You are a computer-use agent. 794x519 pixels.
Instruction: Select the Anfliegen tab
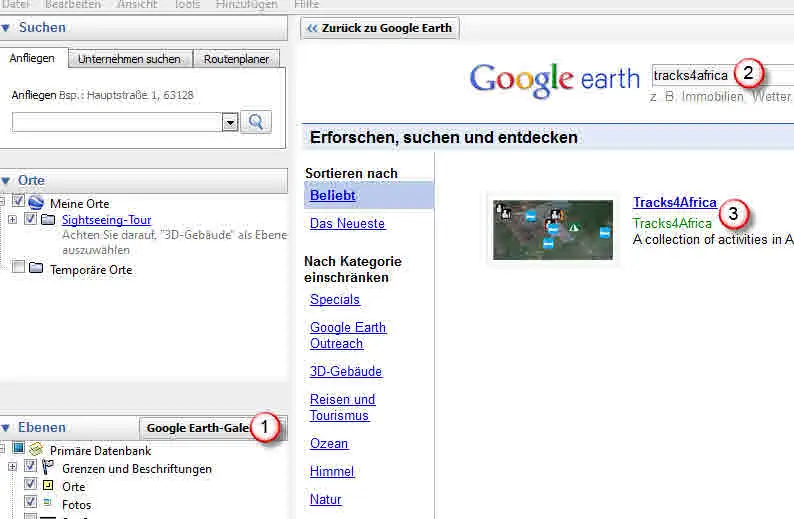(32, 58)
